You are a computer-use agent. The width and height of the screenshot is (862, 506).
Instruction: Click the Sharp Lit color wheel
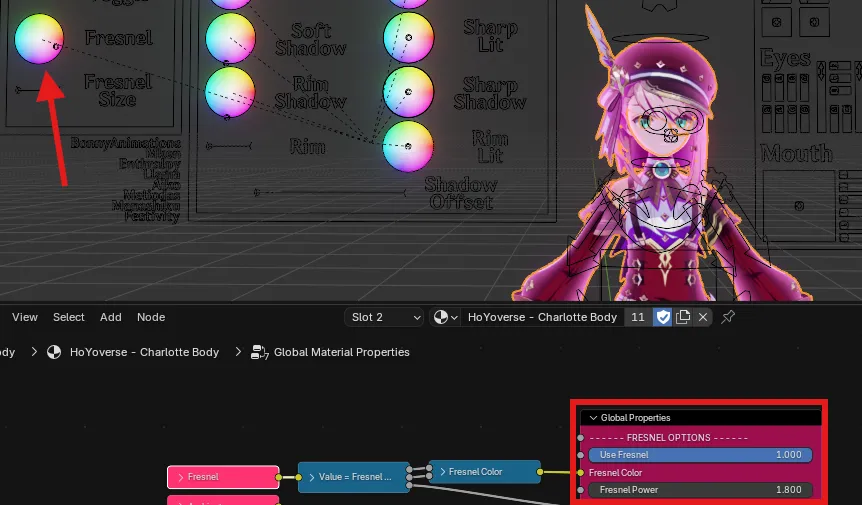coord(408,37)
